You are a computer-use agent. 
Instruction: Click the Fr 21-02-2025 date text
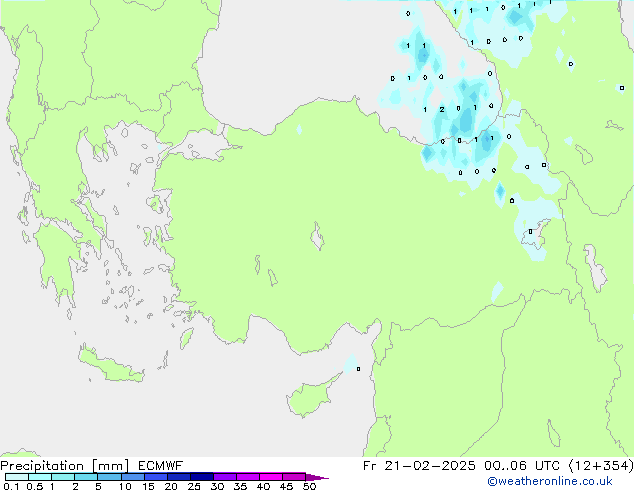click(x=419, y=466)
